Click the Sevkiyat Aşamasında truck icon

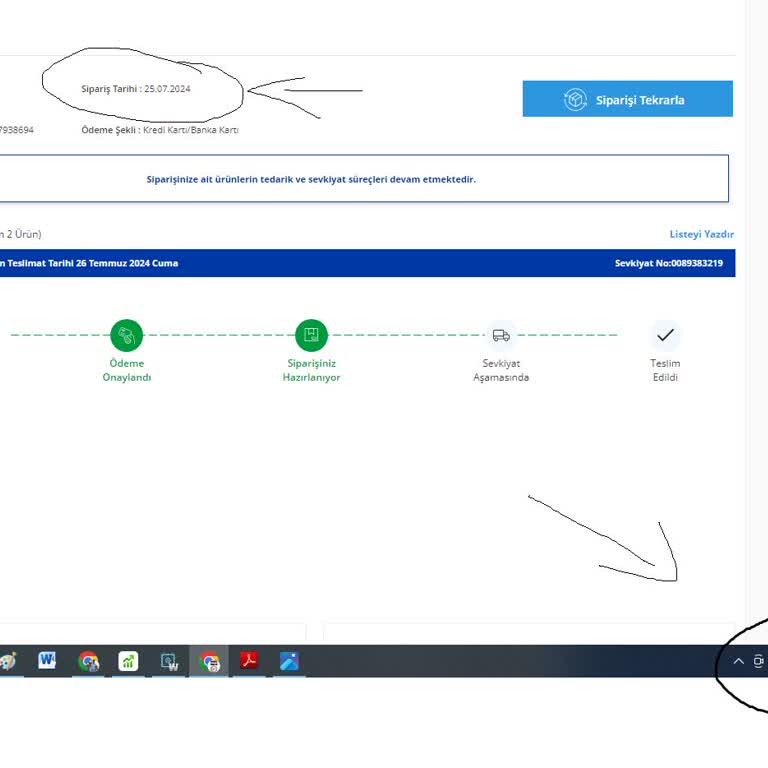pyautogui.click(x=501, y=336)
